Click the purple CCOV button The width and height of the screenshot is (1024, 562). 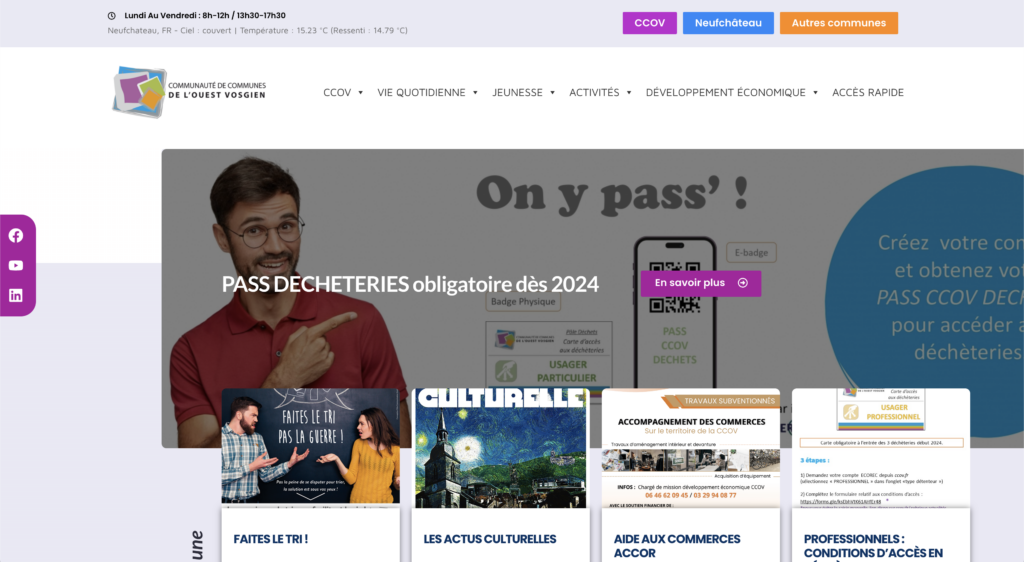[x=650, y=23]
